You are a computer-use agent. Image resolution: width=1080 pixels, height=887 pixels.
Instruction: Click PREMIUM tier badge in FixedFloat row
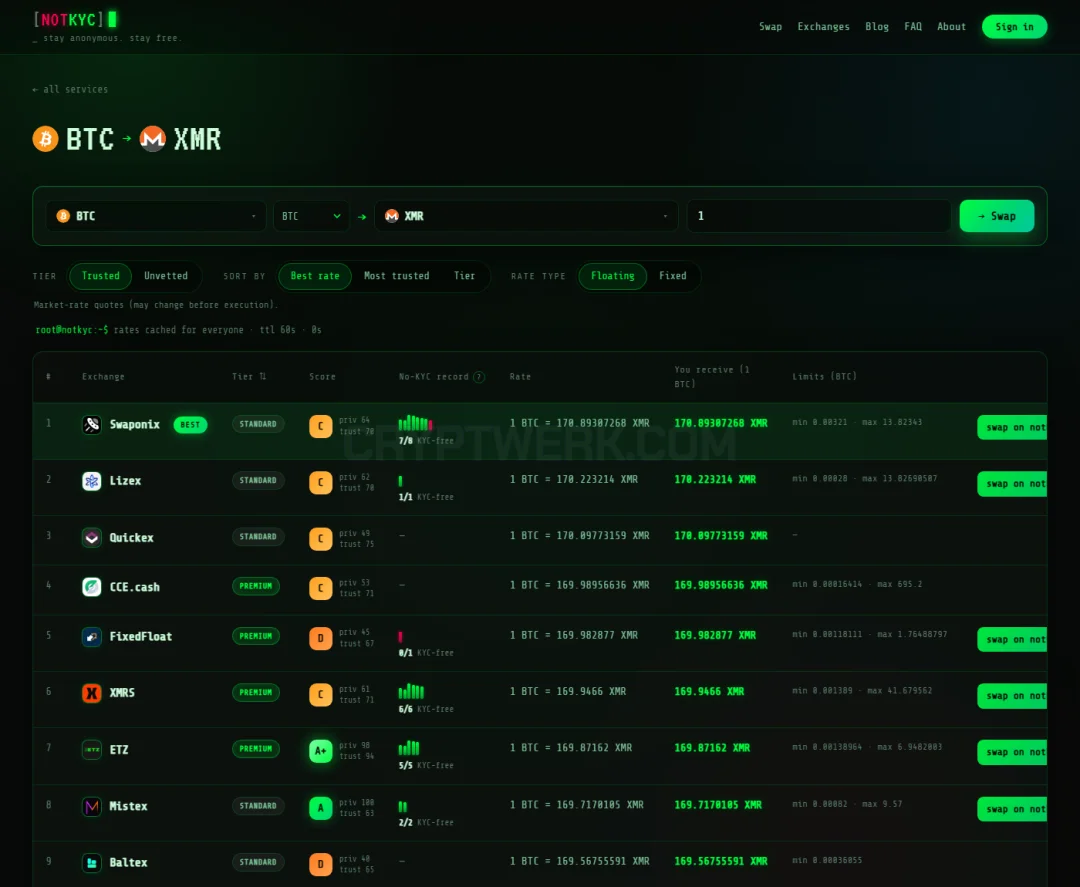(256, 636)
